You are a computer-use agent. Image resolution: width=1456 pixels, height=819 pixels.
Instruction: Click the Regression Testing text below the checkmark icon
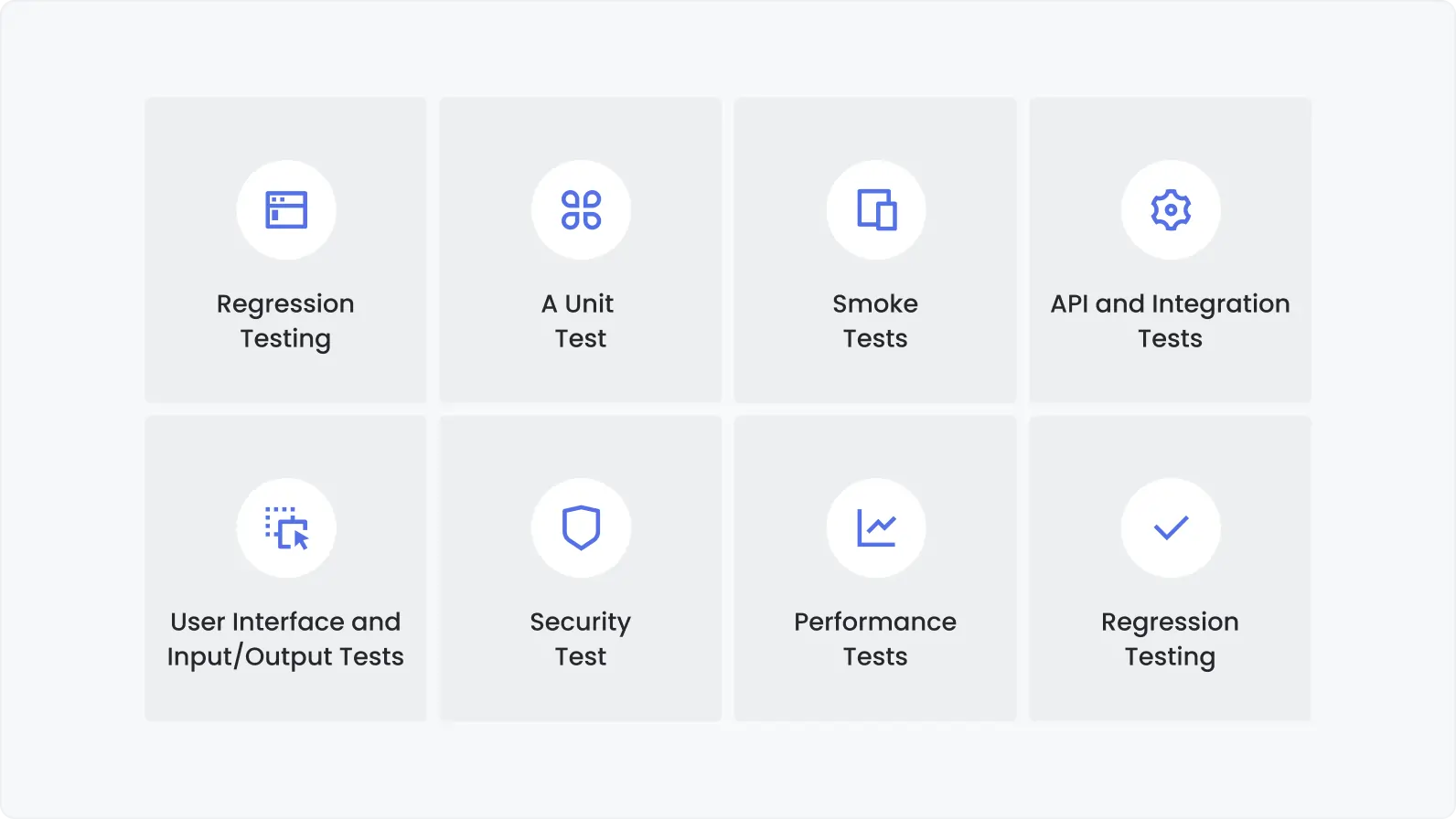tap(1170, 639)
